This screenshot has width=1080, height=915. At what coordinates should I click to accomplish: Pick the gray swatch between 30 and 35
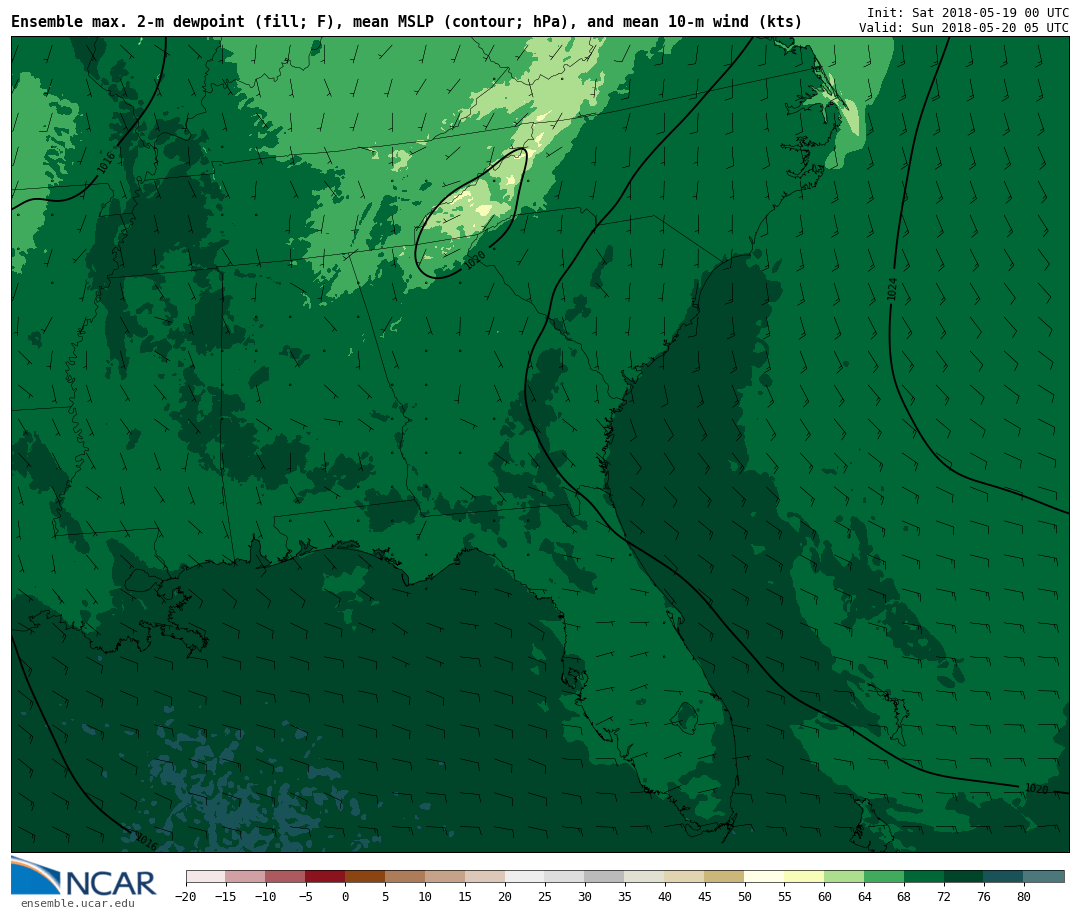[605, 876]
